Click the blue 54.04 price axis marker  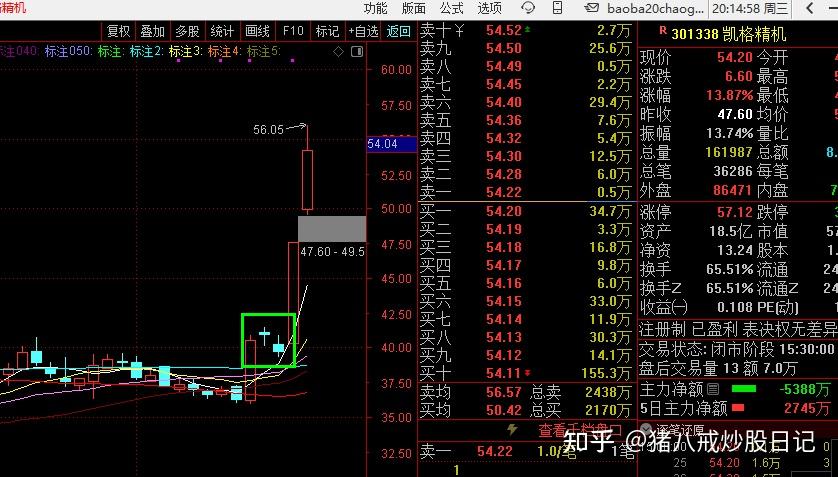pyautogui.click(x=391, y=144)
